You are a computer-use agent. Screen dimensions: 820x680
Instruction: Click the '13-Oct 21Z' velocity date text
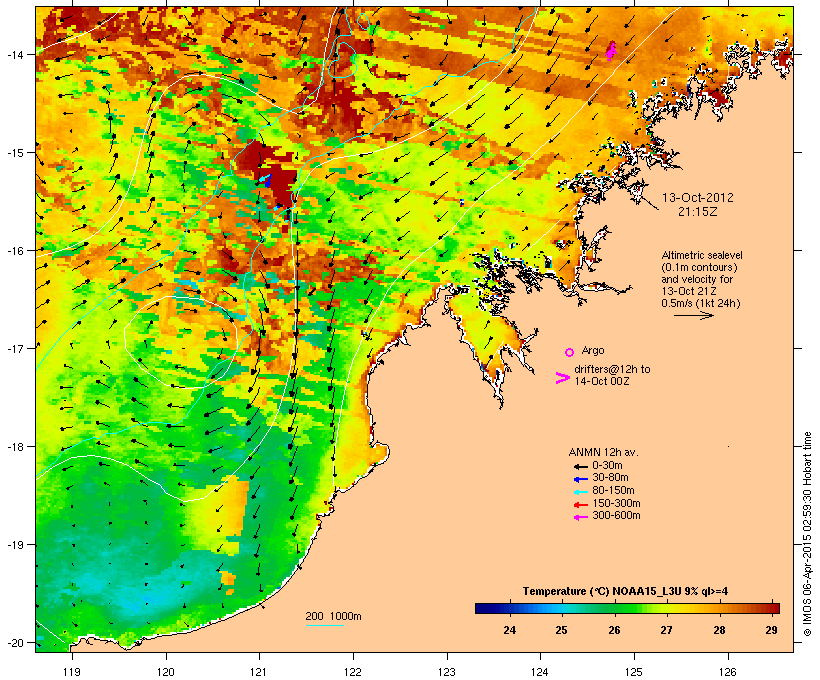689,291
